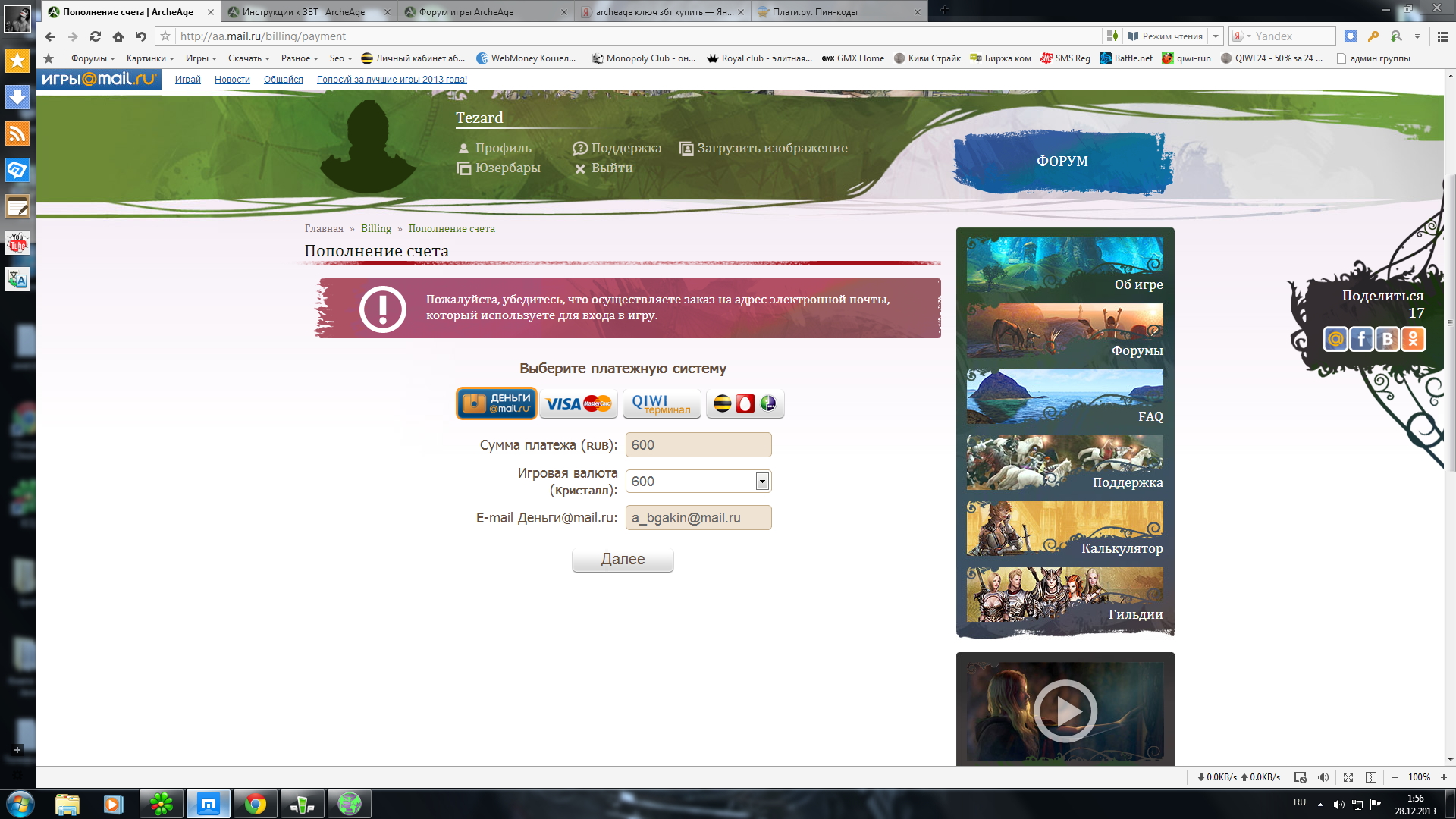1456x819 pixels.
Task: Click the page reload icon
Action: pos(96,36)
